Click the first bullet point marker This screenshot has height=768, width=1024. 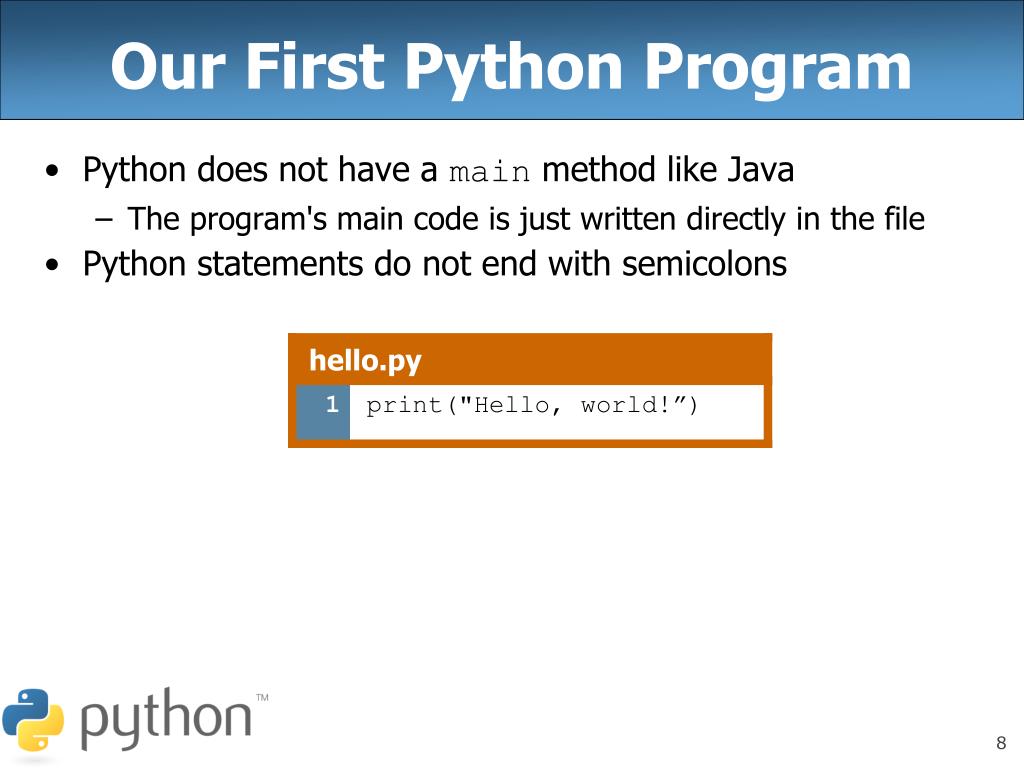pos(52,171)
